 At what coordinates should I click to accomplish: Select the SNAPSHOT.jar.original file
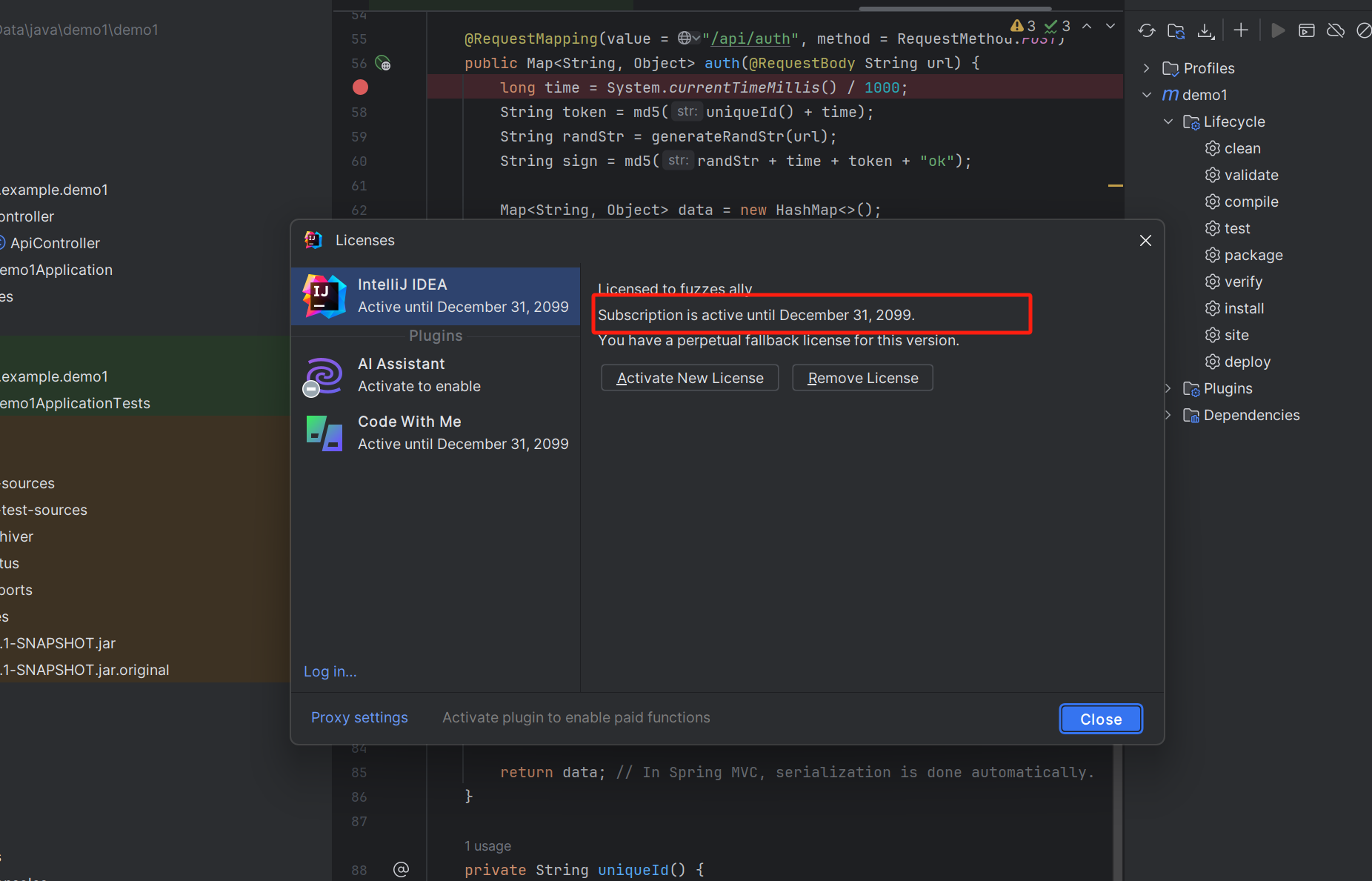tap(84, 670)
